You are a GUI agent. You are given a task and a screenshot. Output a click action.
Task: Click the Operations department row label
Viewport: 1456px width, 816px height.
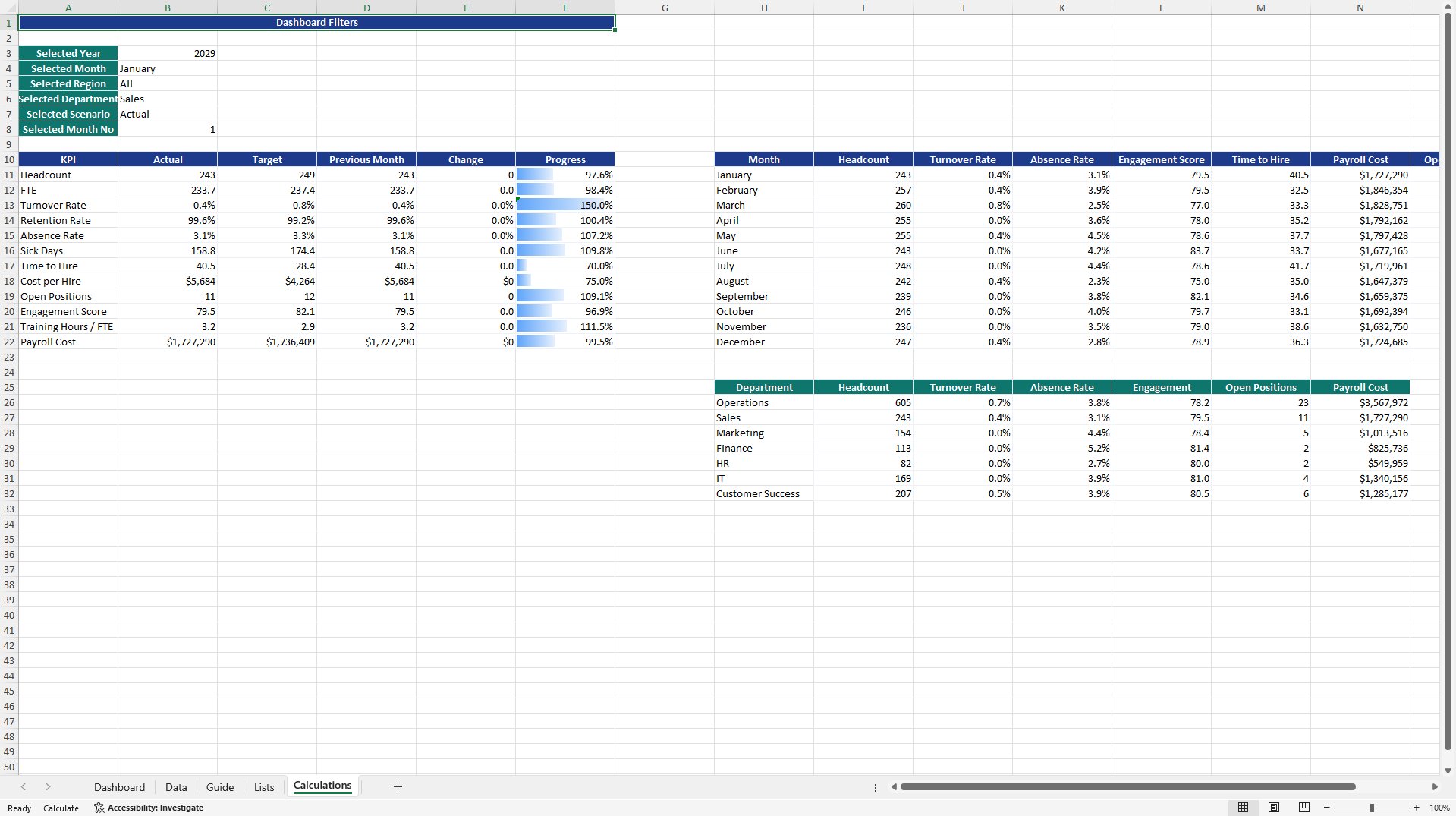(x=764, y=402)
